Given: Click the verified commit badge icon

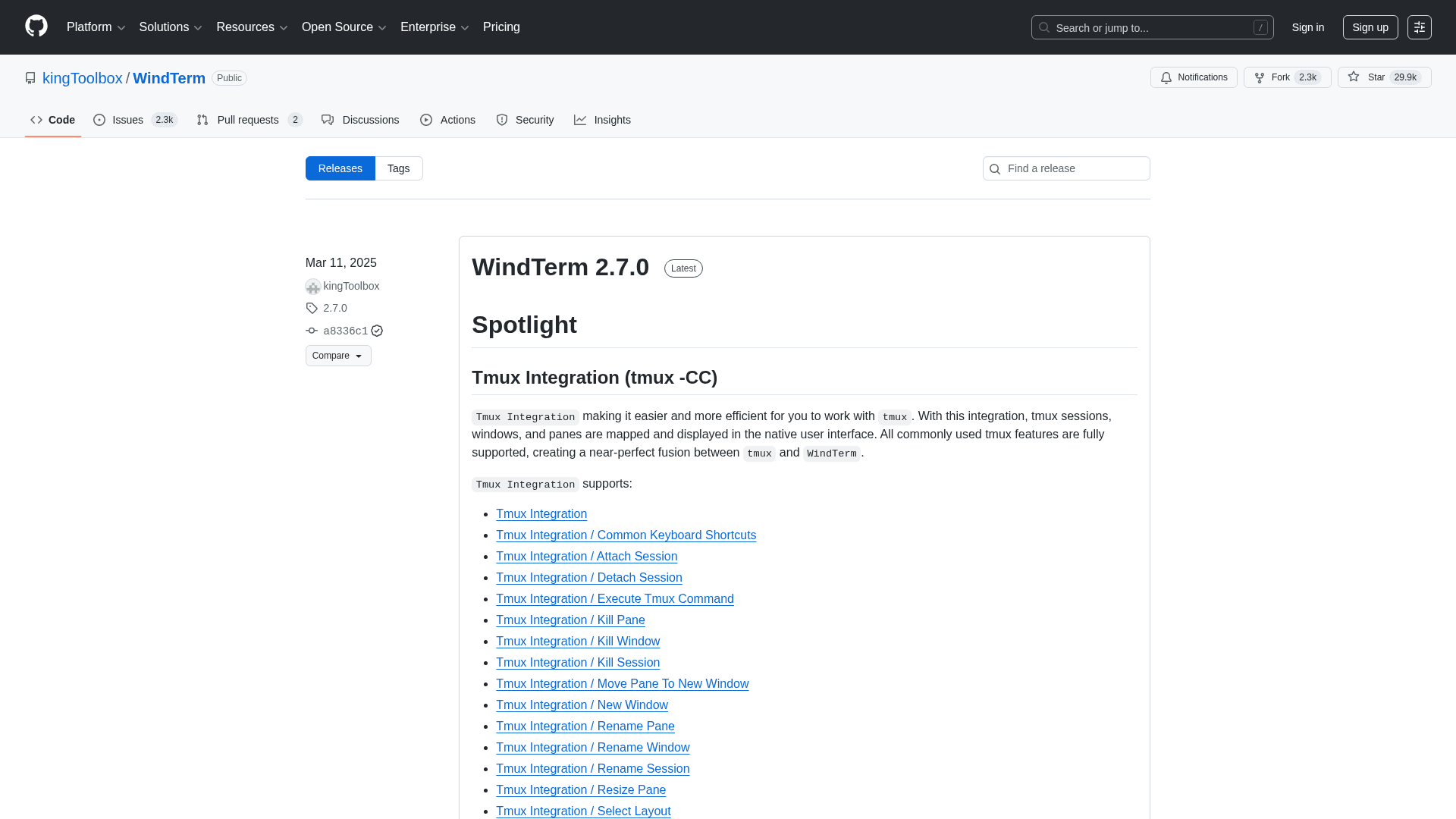Looking at the screenshot, I should 377,331.
